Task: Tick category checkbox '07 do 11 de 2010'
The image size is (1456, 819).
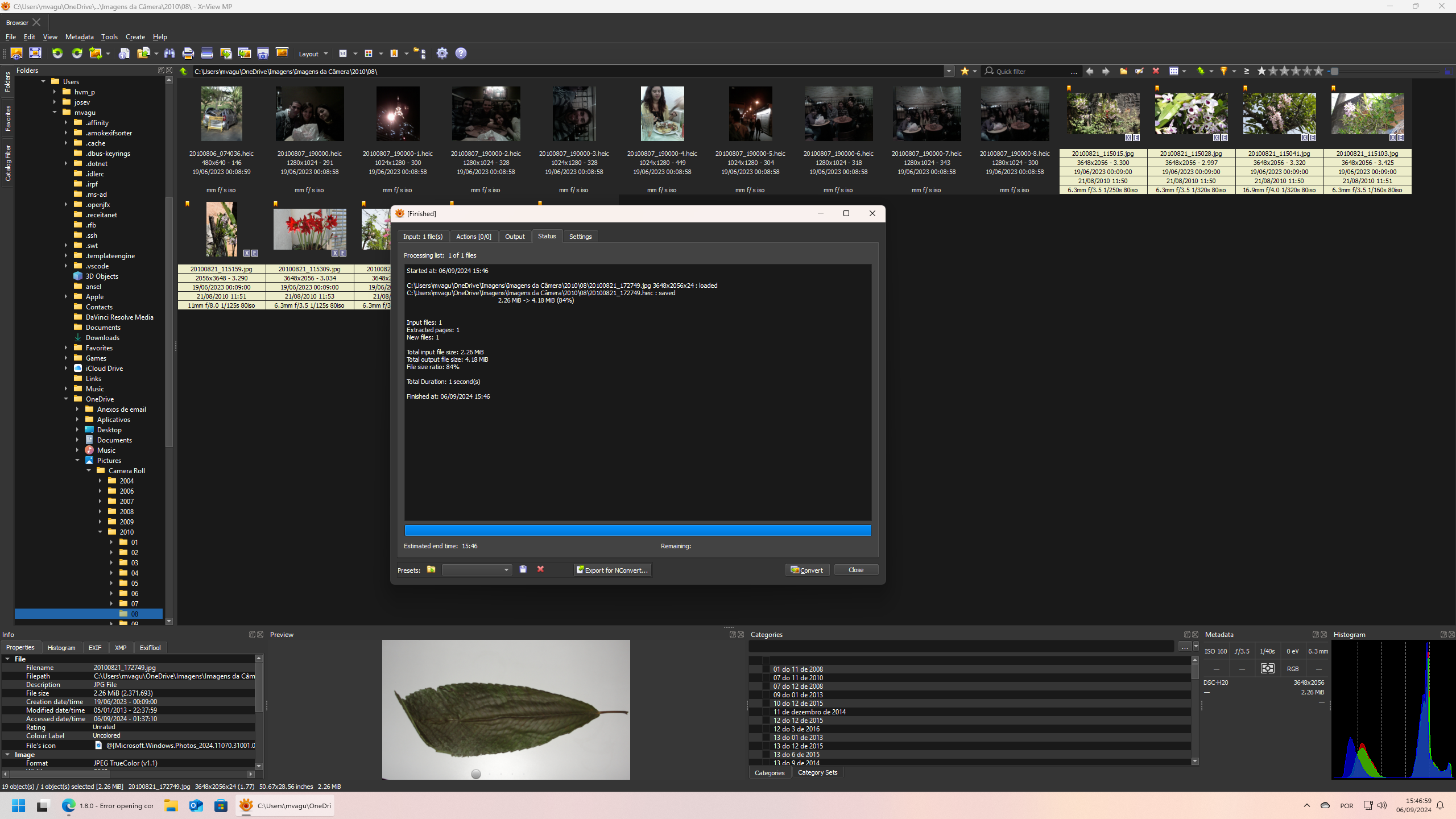Action: point(766,678)
